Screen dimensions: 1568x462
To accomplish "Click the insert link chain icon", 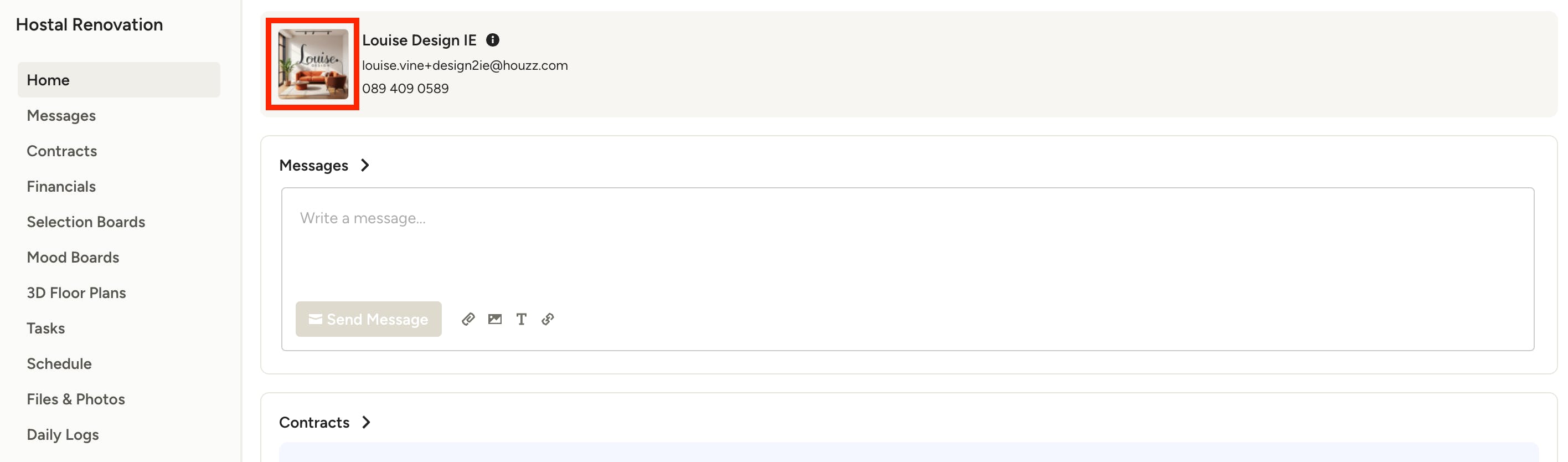I will coord(548,319).
